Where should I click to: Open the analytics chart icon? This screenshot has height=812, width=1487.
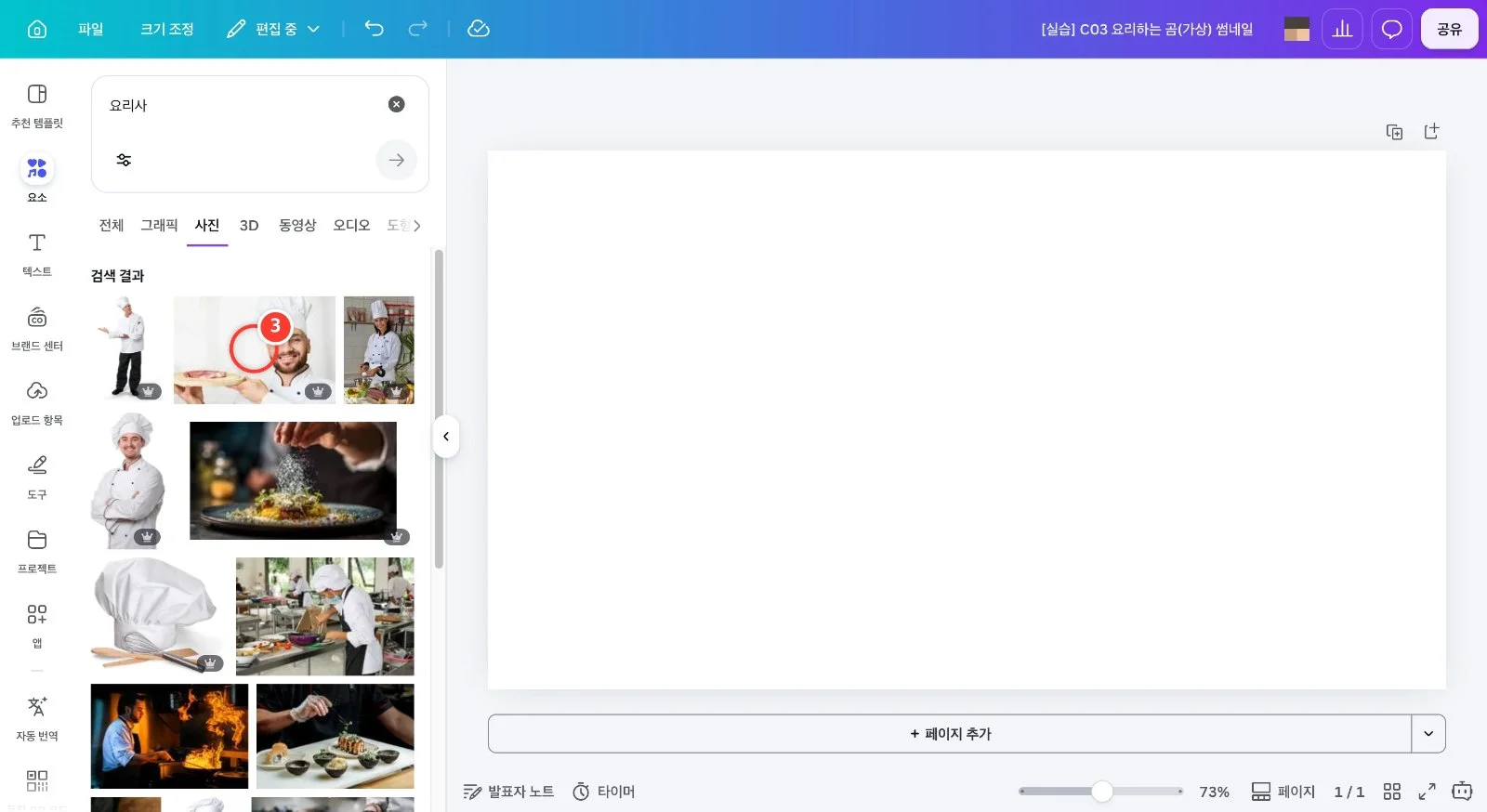pyautogui.click(x=1342, y=29)
